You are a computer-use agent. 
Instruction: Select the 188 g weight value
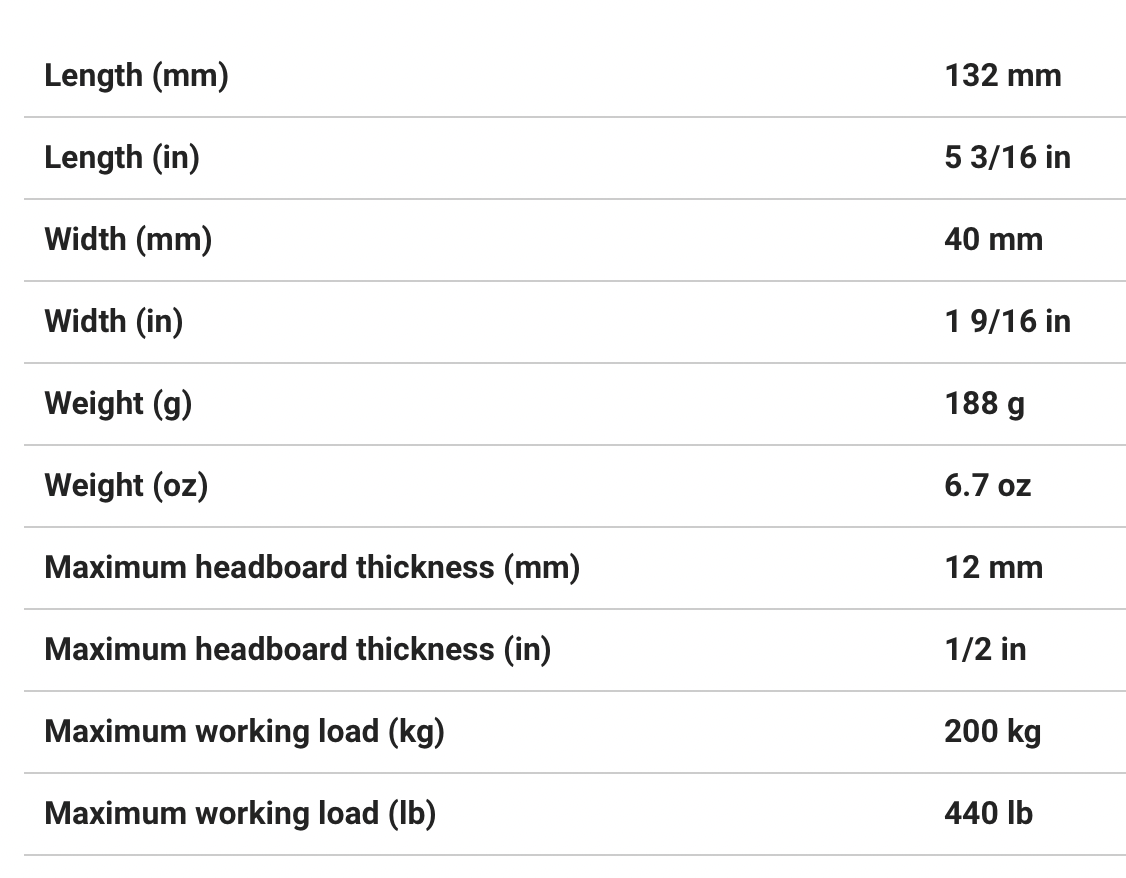click(984, 404)
